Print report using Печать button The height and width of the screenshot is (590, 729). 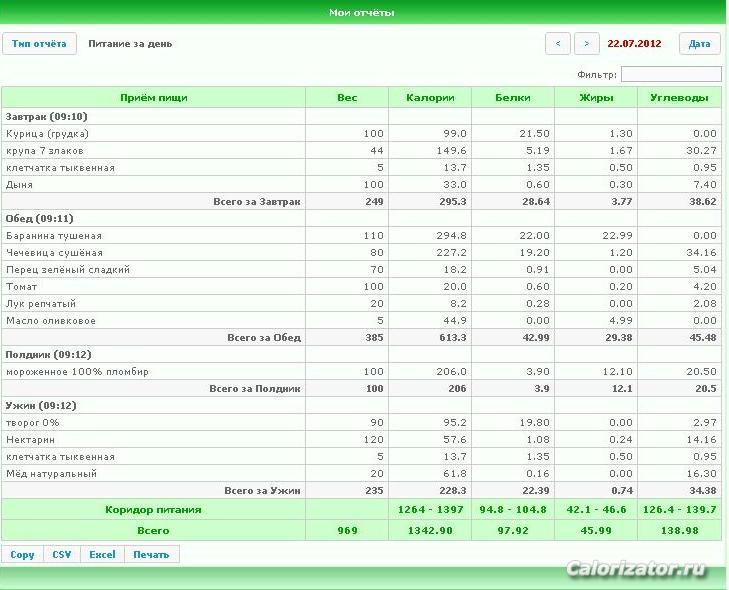[152, 555]
